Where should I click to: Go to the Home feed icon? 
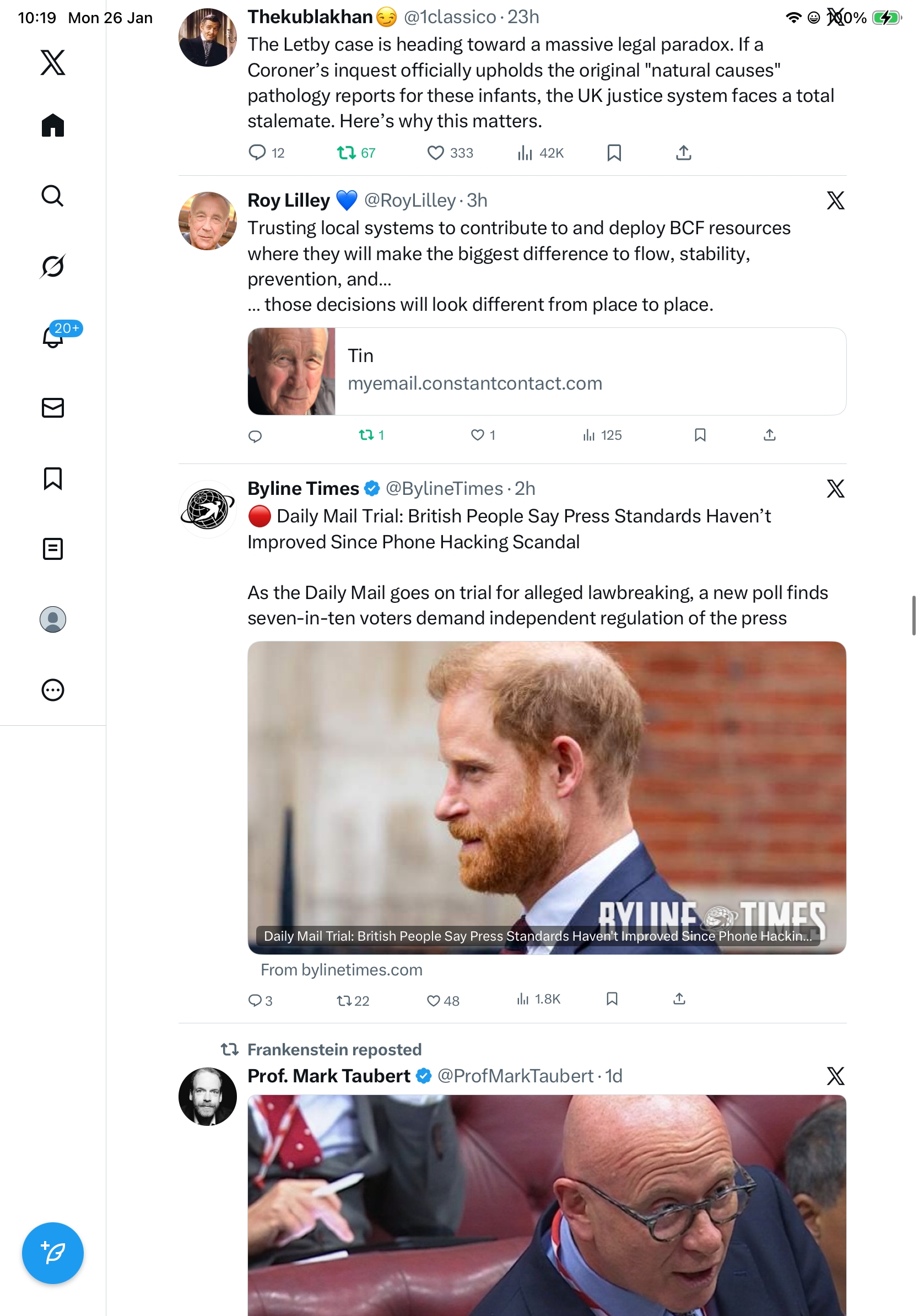[53, 125]
